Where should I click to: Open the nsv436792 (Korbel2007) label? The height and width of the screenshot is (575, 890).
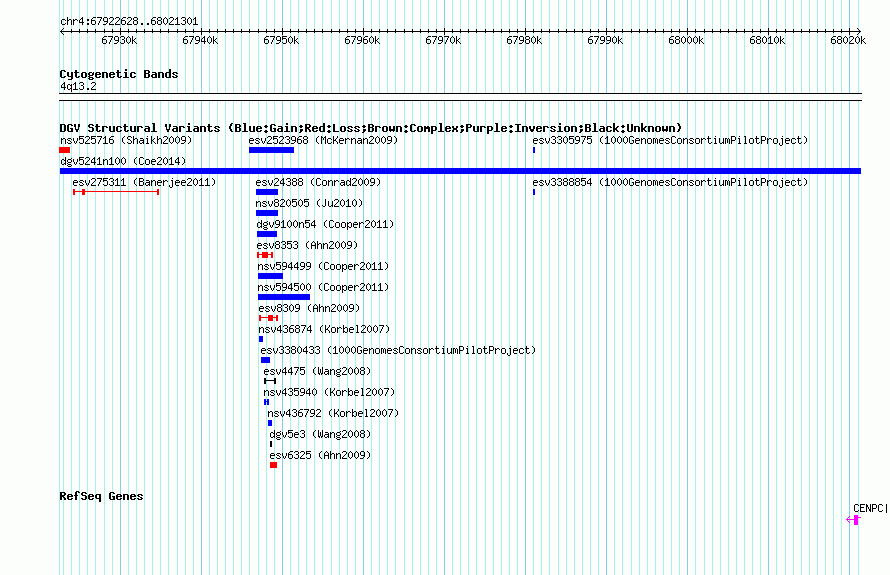(333, 413)
